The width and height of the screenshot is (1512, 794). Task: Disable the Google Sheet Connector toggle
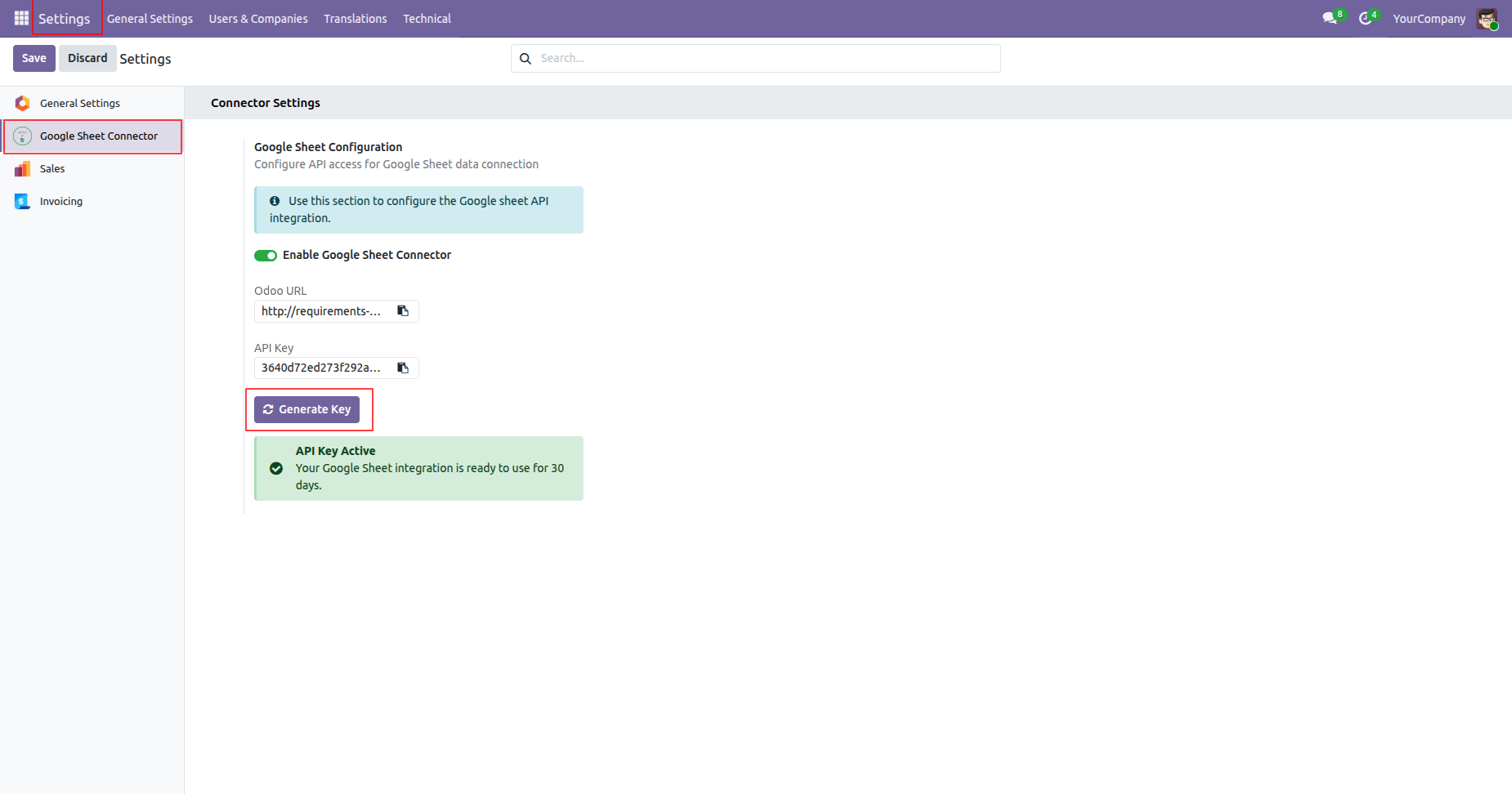(266, 255)
